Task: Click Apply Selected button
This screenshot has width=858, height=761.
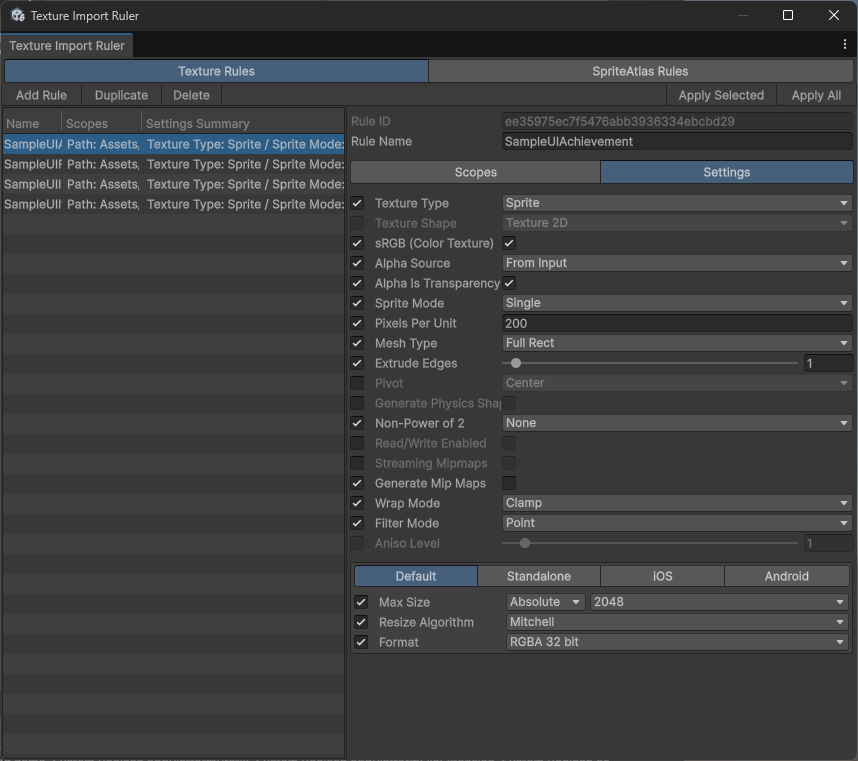Action: (721, 95)
